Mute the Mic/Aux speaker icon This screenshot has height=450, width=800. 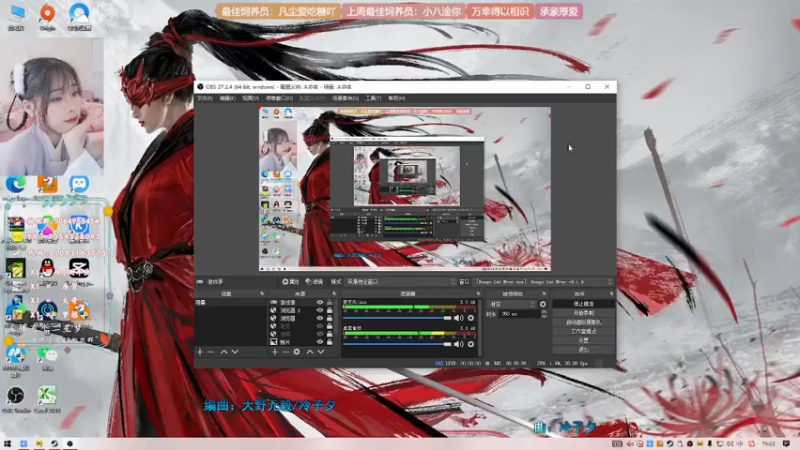[x=459, y=318]
